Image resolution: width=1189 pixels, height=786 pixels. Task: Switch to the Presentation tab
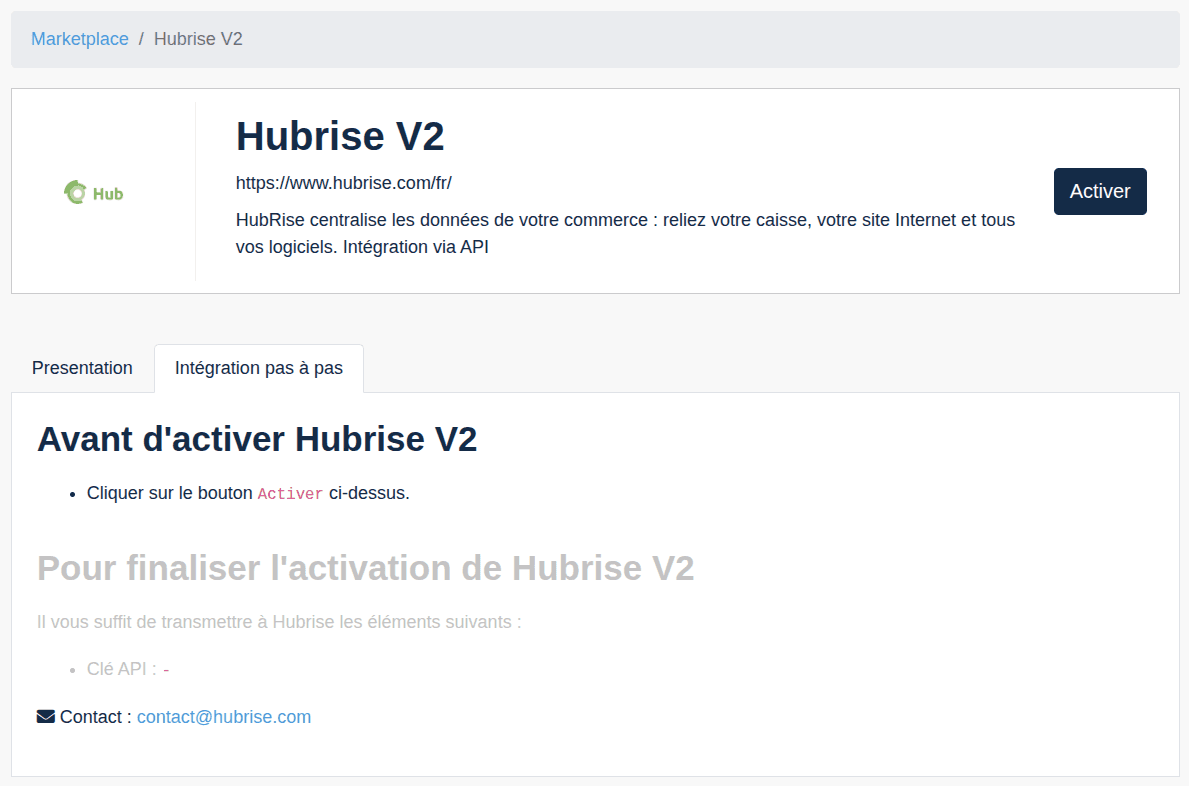pyautogui.click(x=82, y=368)
